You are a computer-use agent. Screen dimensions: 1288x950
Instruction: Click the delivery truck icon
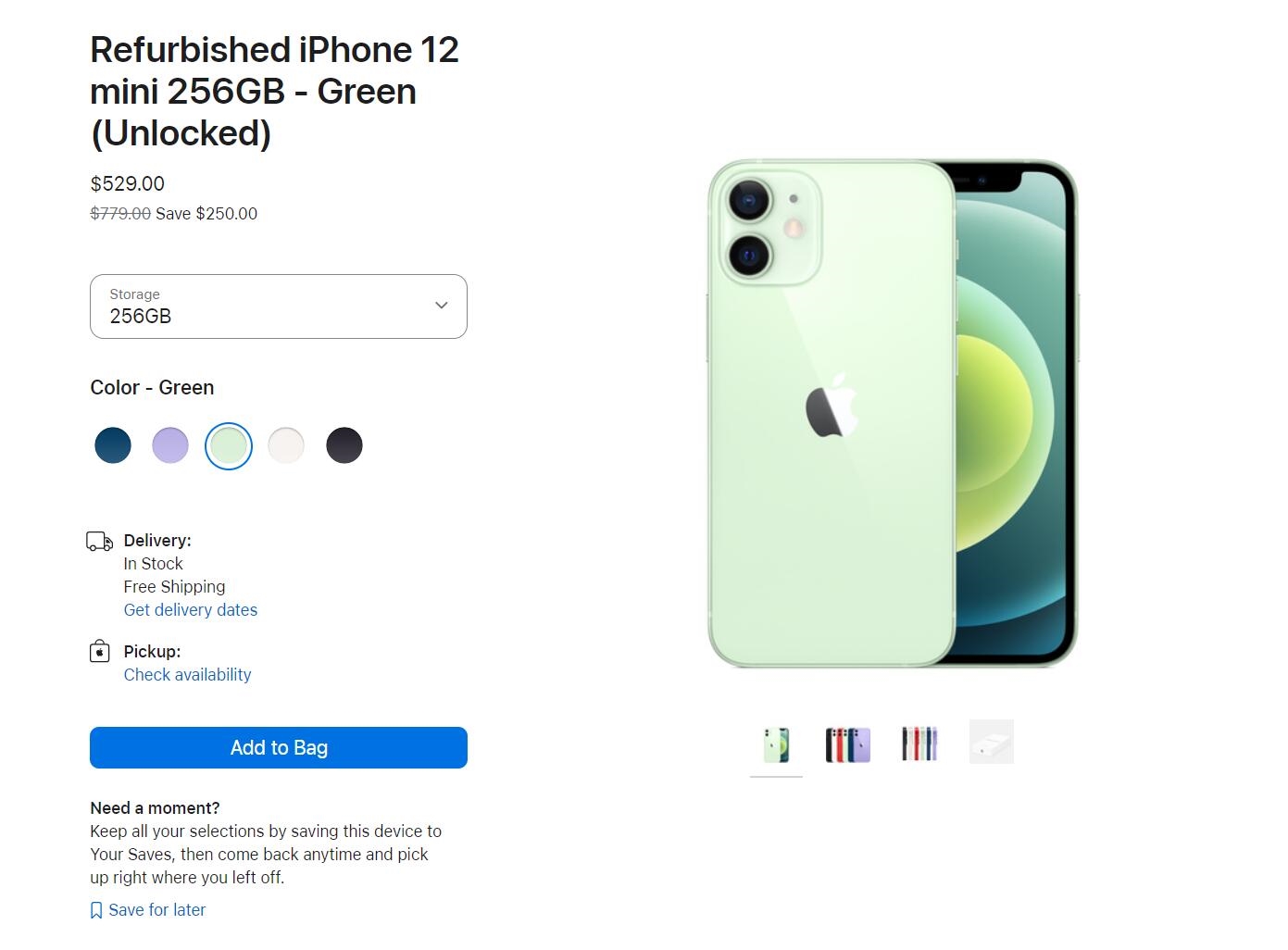click(x=99, y=542)
